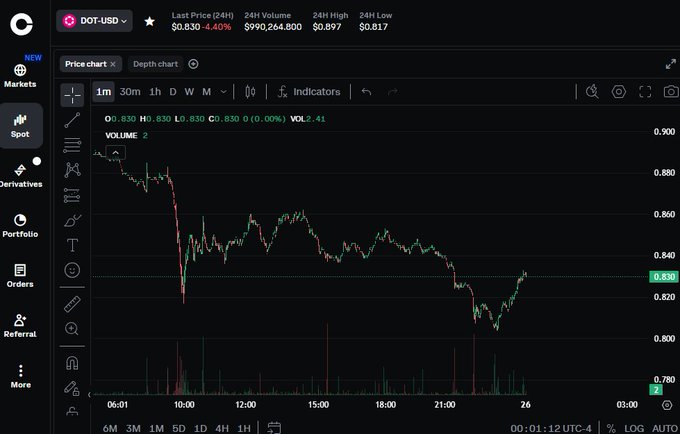Open the More menu
This screenshot has height=434, width=680.
pos(20,376)
